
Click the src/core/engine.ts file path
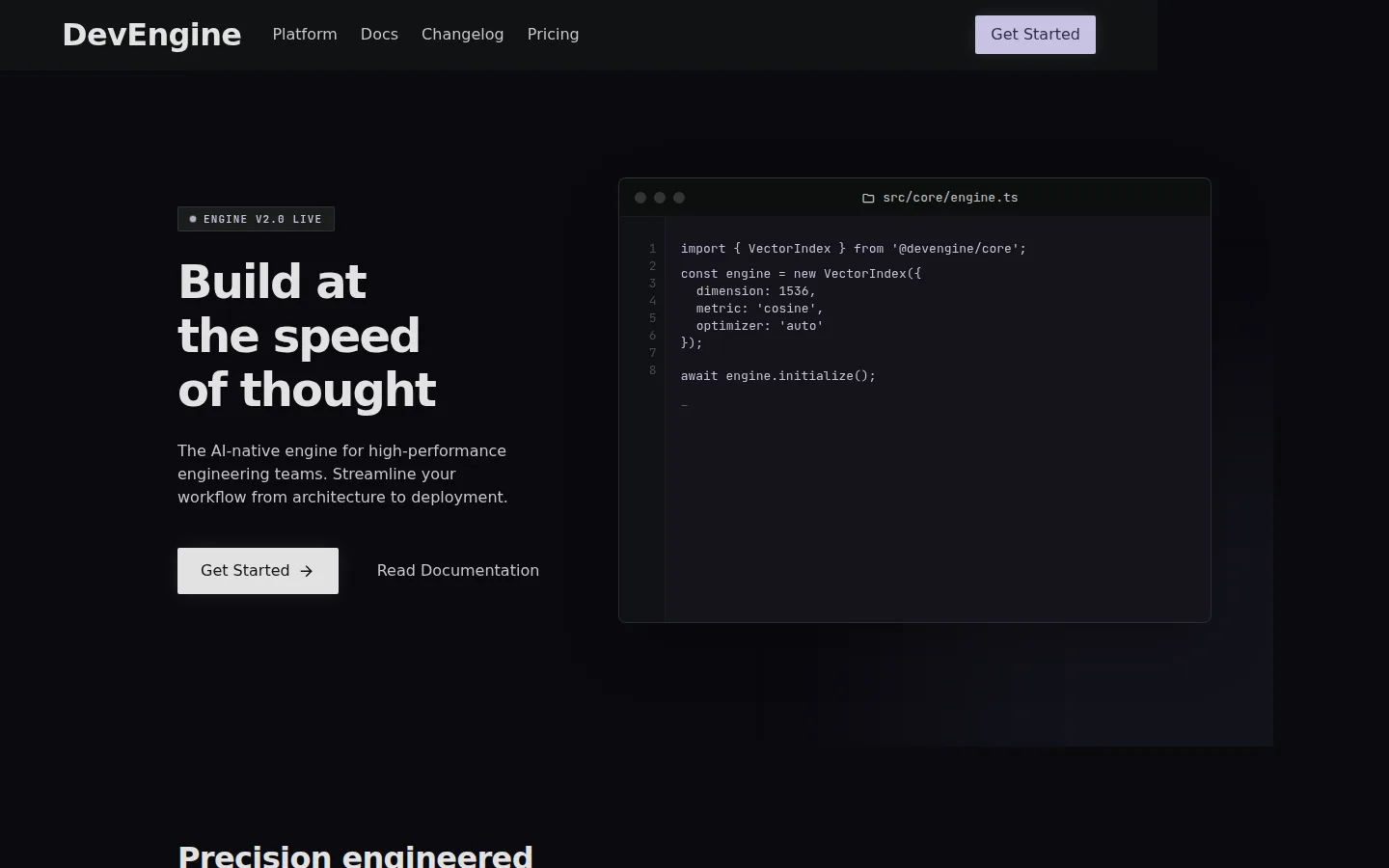[x=950, y=198]
